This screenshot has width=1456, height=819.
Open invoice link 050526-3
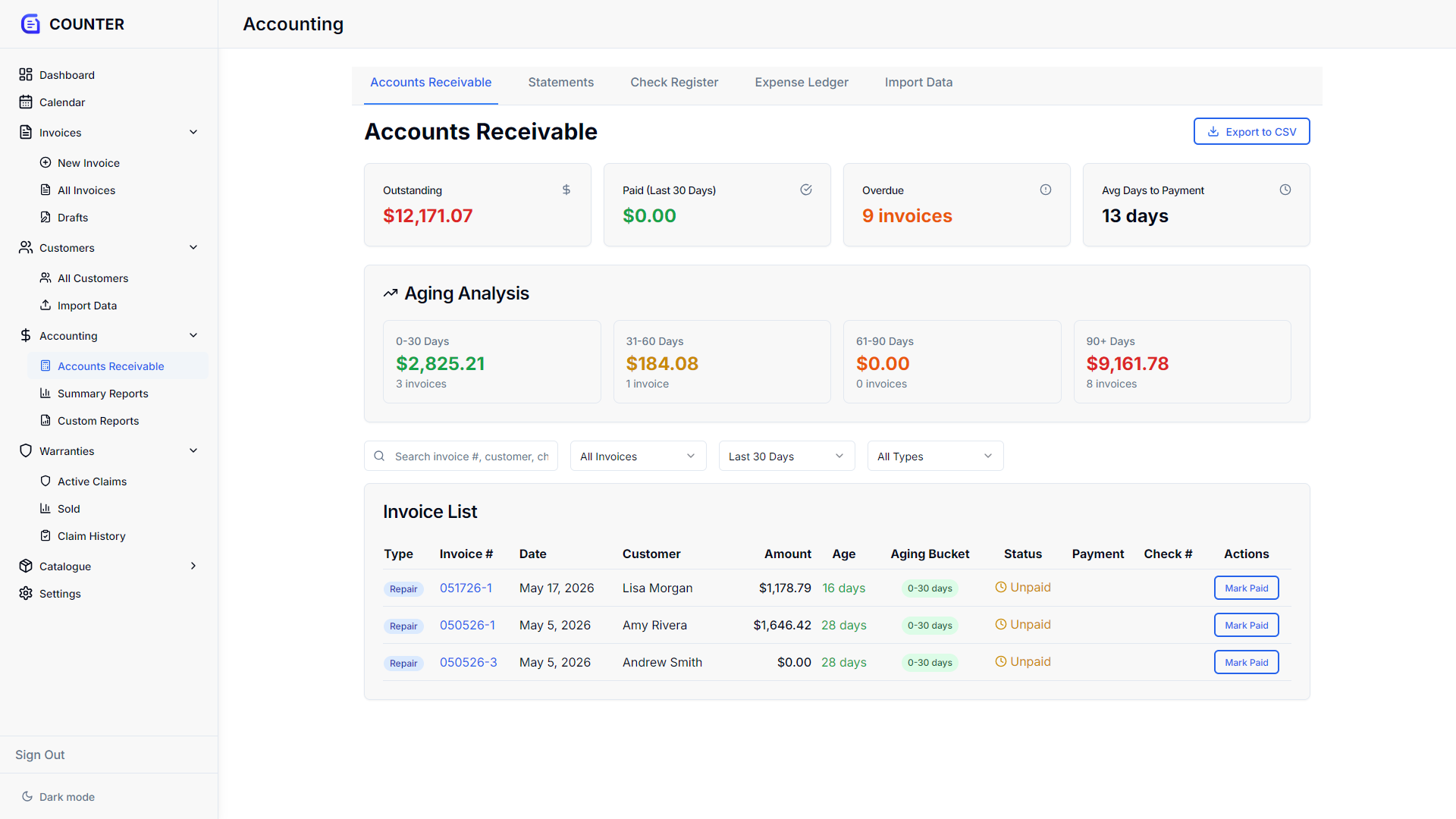click(468, 662)
